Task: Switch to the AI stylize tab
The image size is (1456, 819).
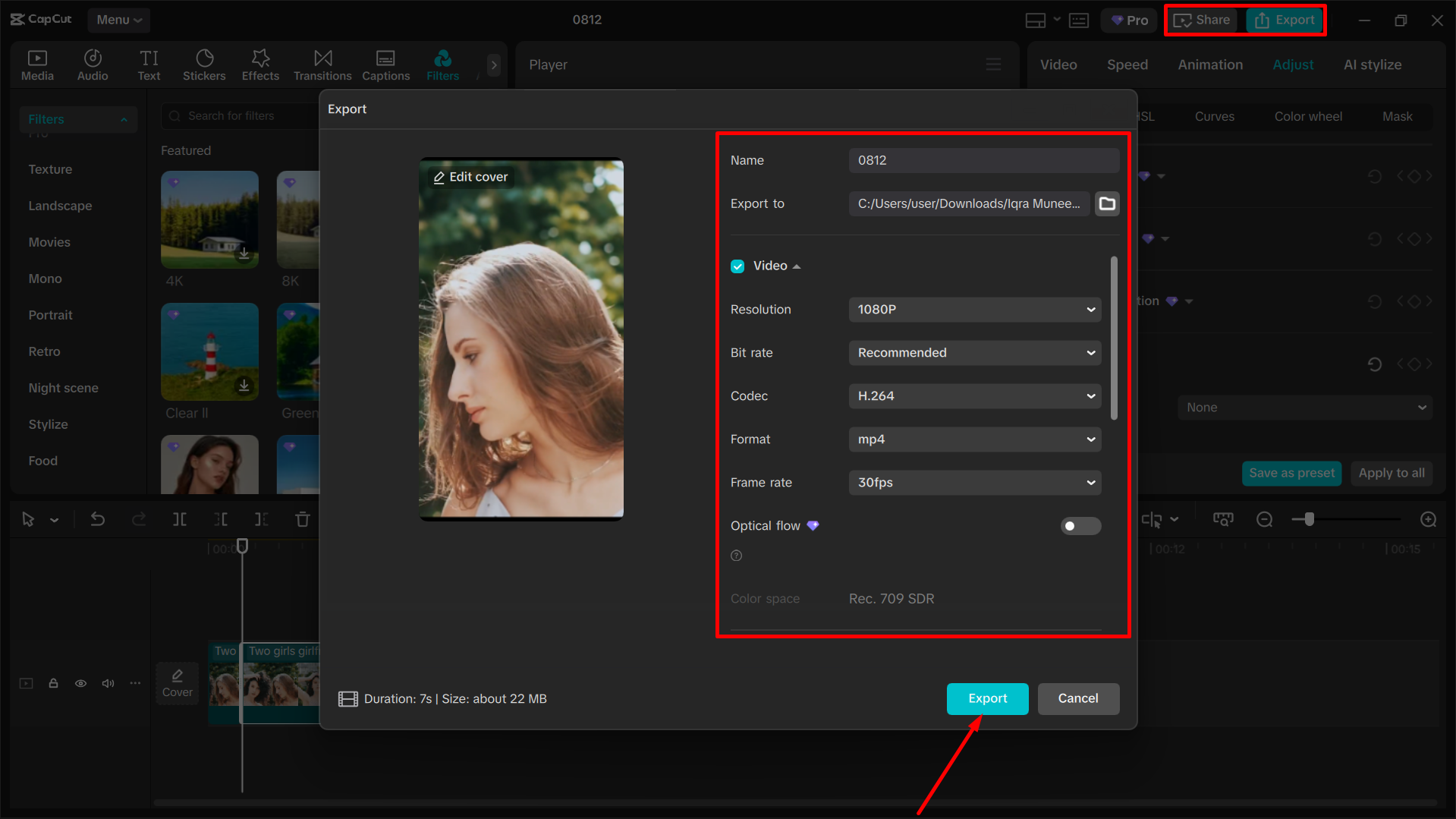Action: tap(1372, 65)
